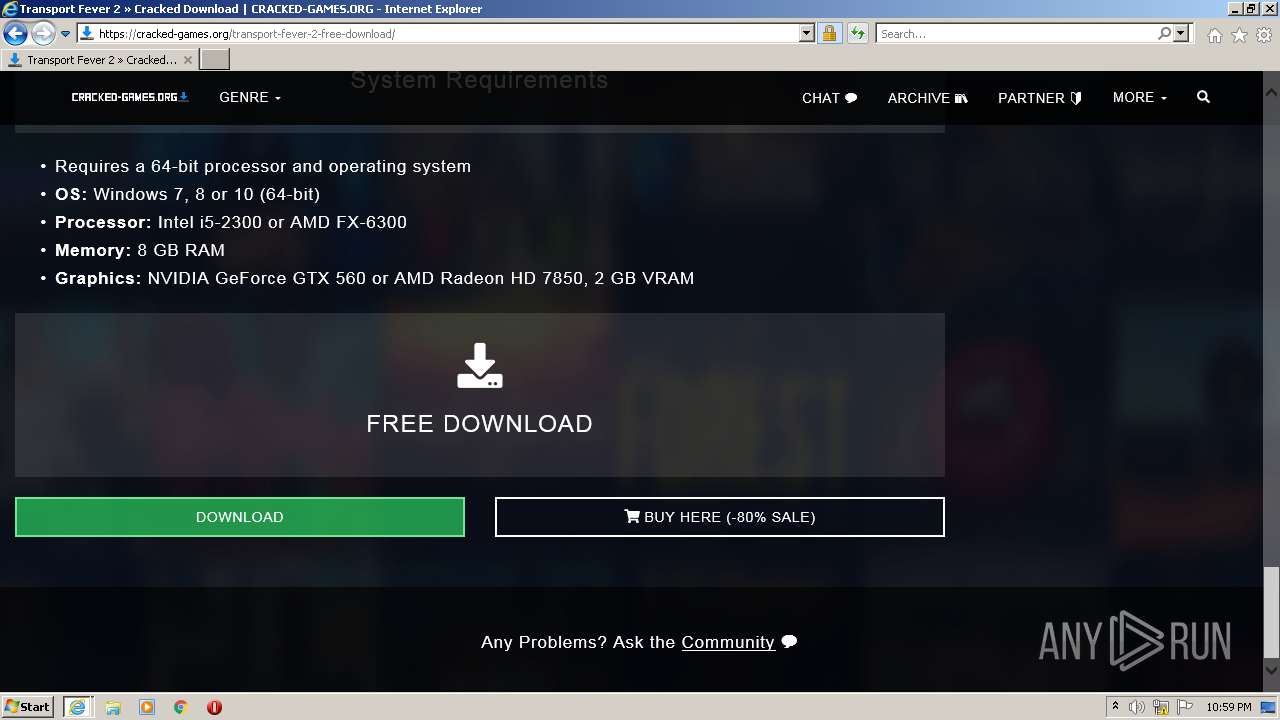Open the search provider dropdown arrow
This screenshot has height=720, width=1280.
(1181, 33)
